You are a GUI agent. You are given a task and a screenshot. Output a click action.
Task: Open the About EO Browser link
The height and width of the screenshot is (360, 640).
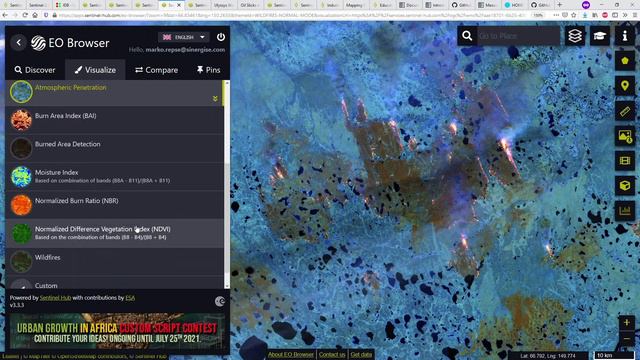[291, 354]
